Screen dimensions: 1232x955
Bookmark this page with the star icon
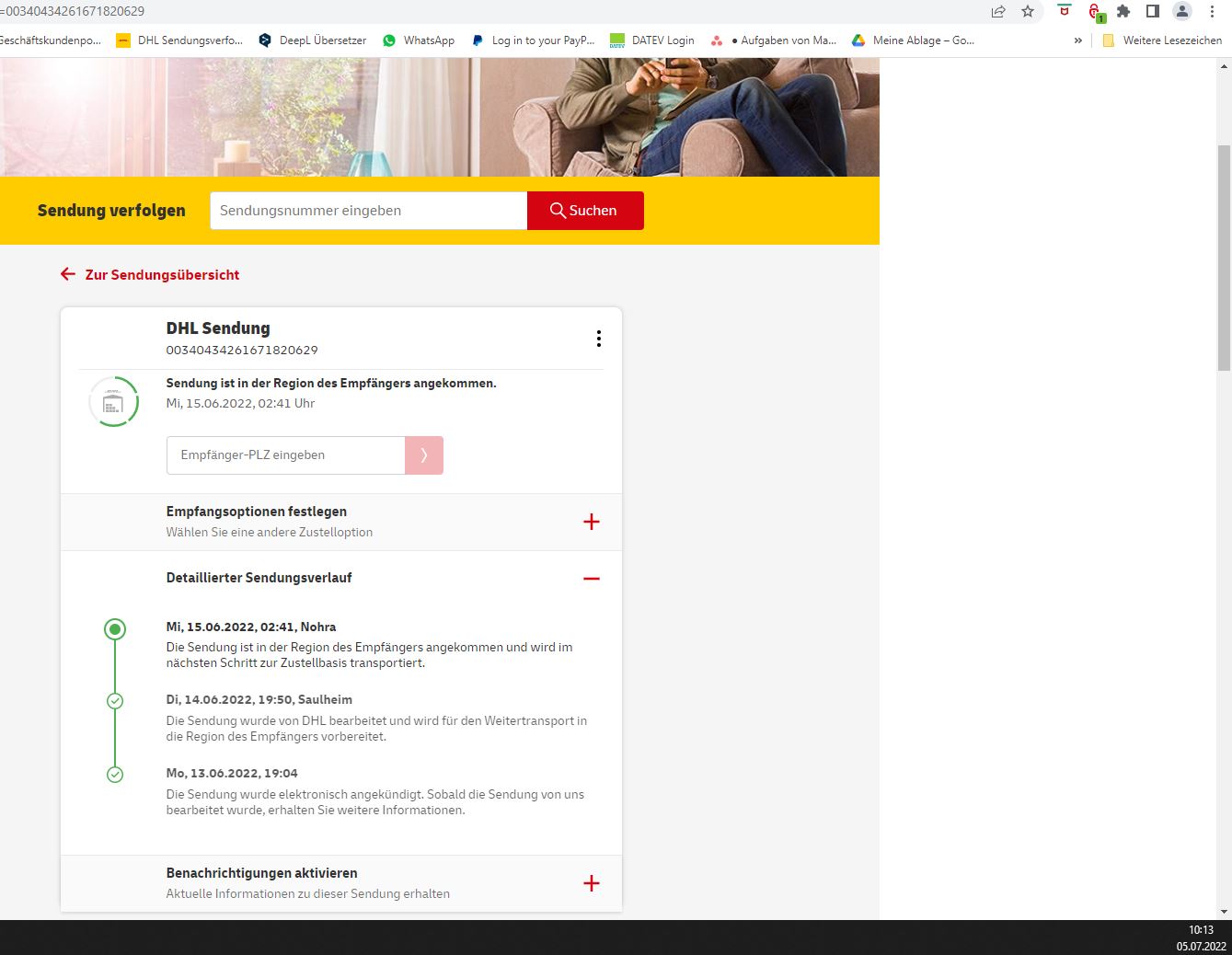[x=1028, y=12]
